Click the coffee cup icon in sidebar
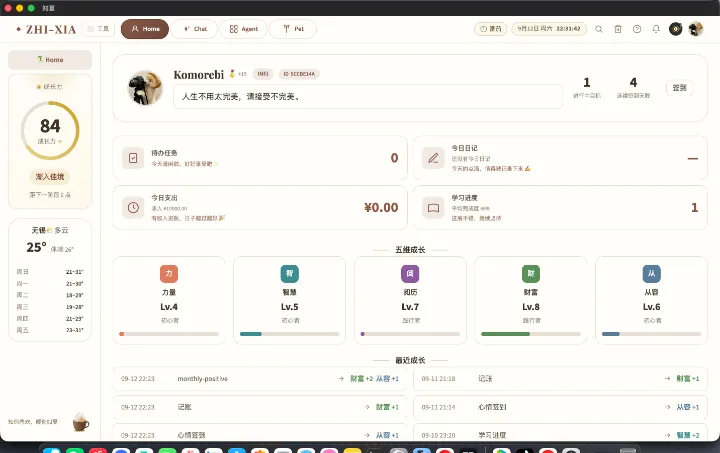This screenshot has height=453, width=720. click(x=81, y=422)
